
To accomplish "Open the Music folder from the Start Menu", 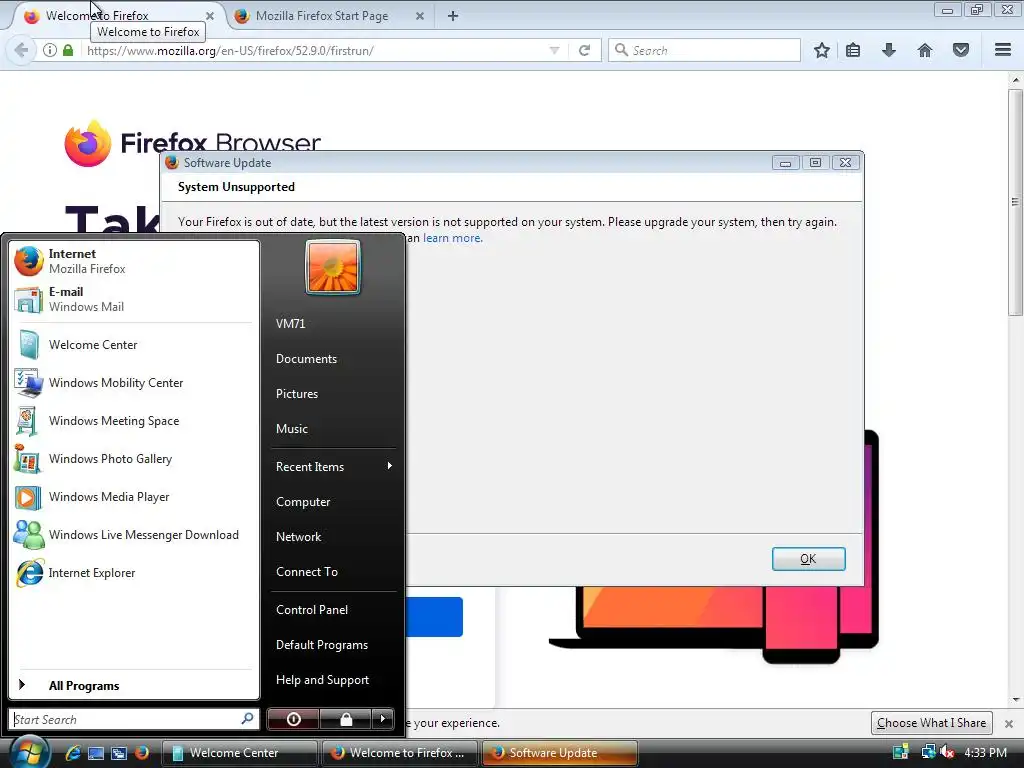I will point(333,428).
